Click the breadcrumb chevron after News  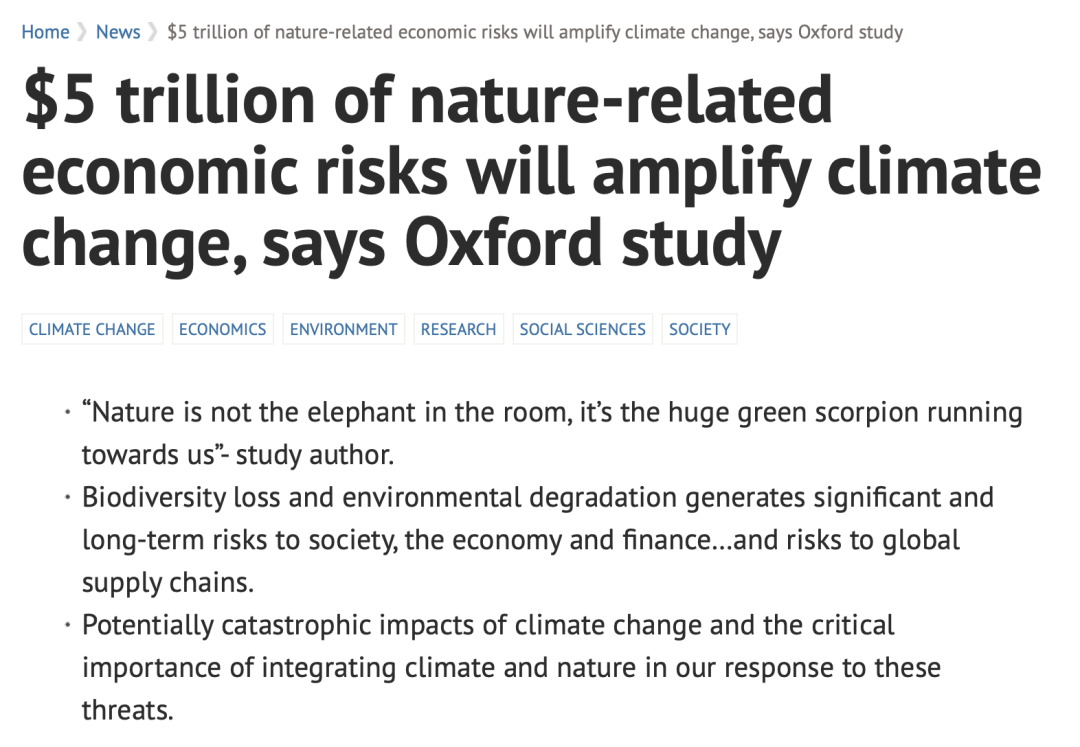pos(153,32)
